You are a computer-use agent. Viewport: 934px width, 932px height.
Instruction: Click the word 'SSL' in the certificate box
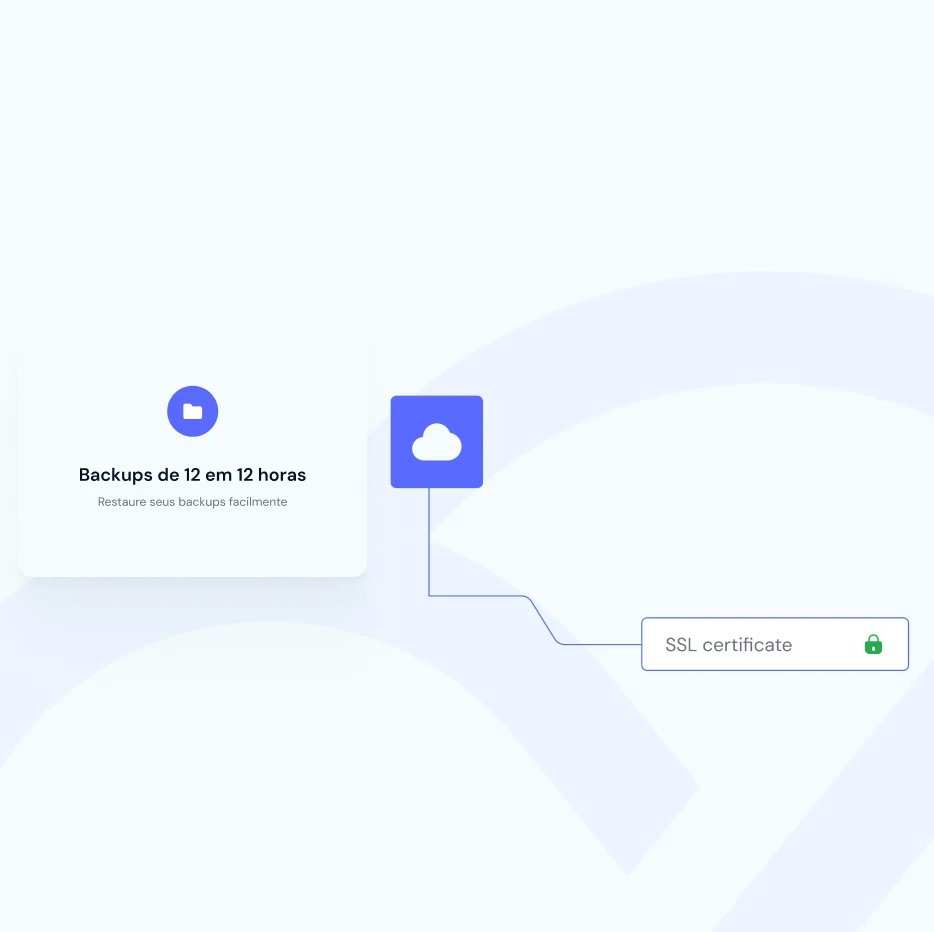[681, 645]
